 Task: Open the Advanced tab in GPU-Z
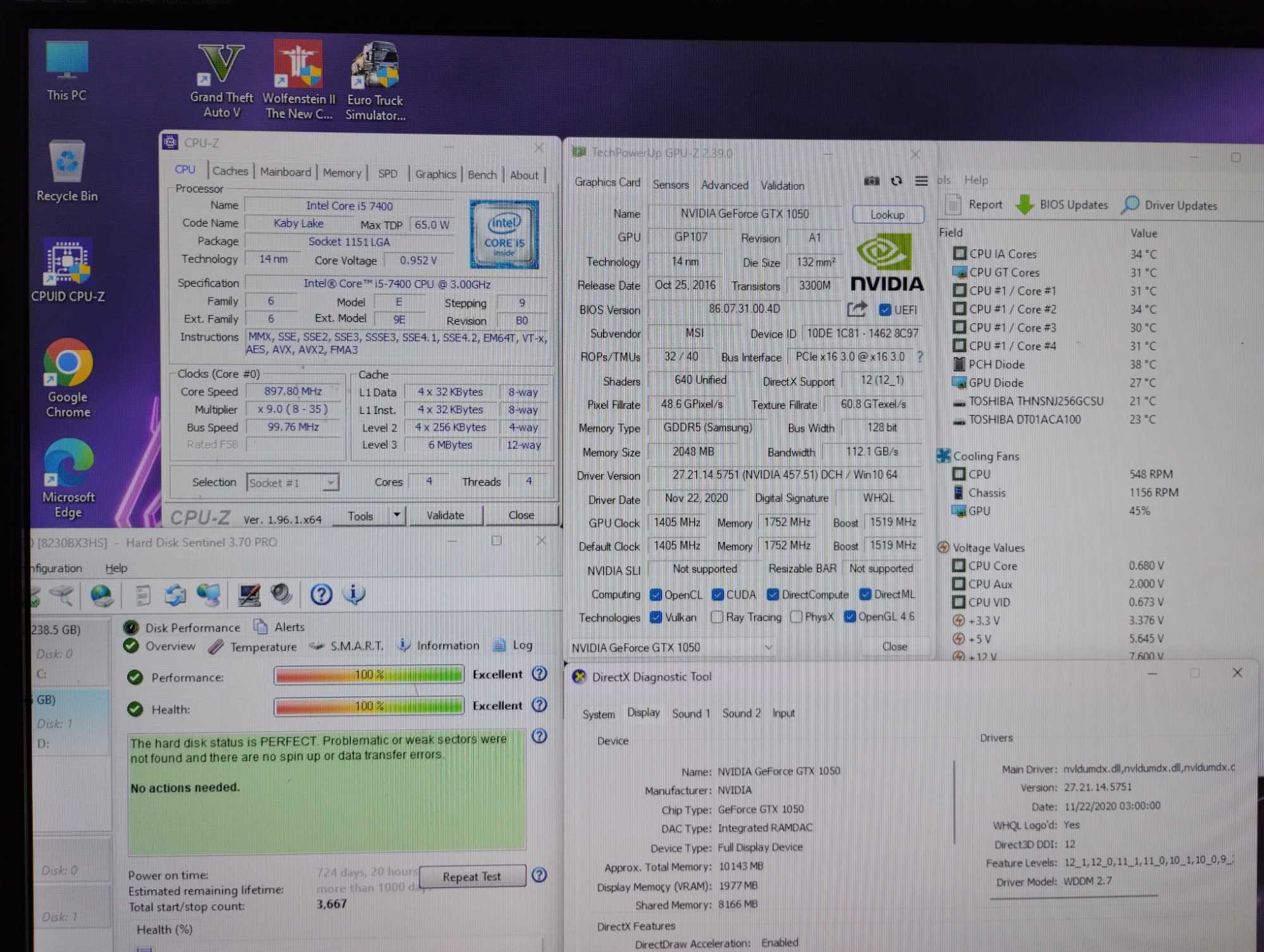[x=724, y=185]
